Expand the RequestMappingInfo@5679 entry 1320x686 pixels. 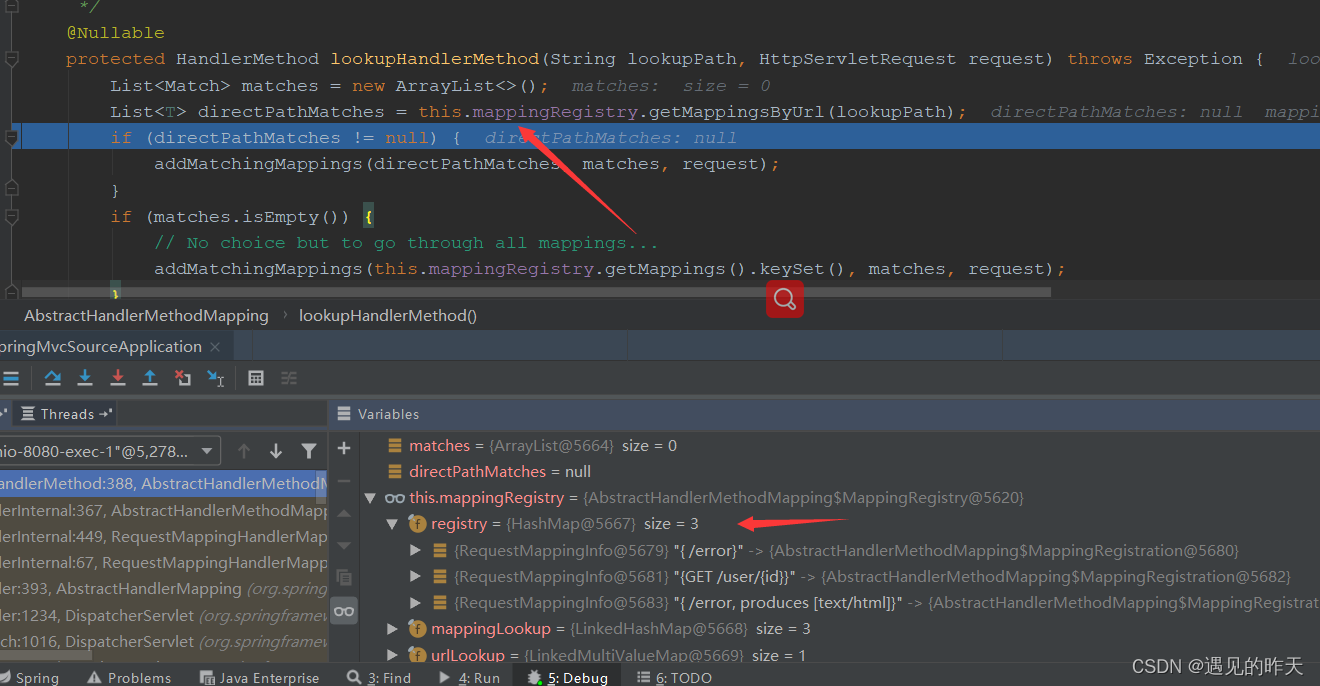pyautogui.click(x=416, y=550)
